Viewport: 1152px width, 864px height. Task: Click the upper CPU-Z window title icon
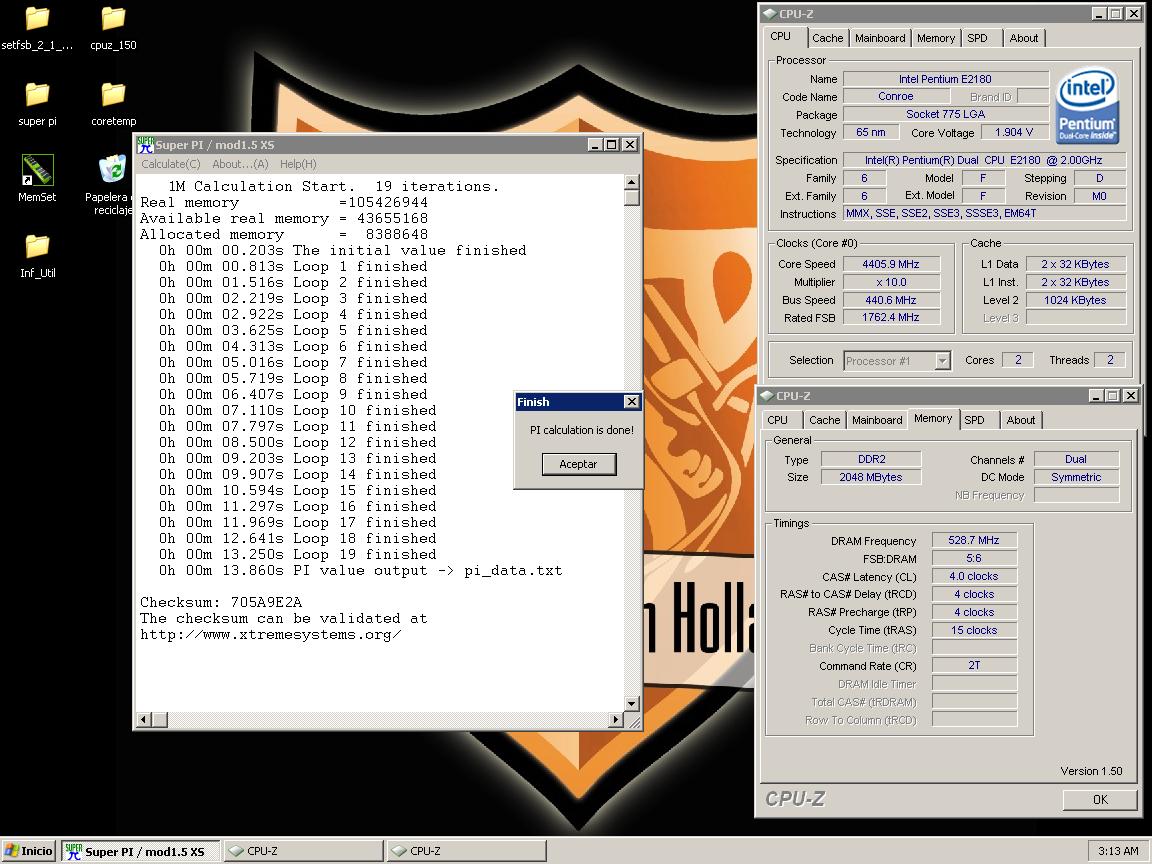769,13
